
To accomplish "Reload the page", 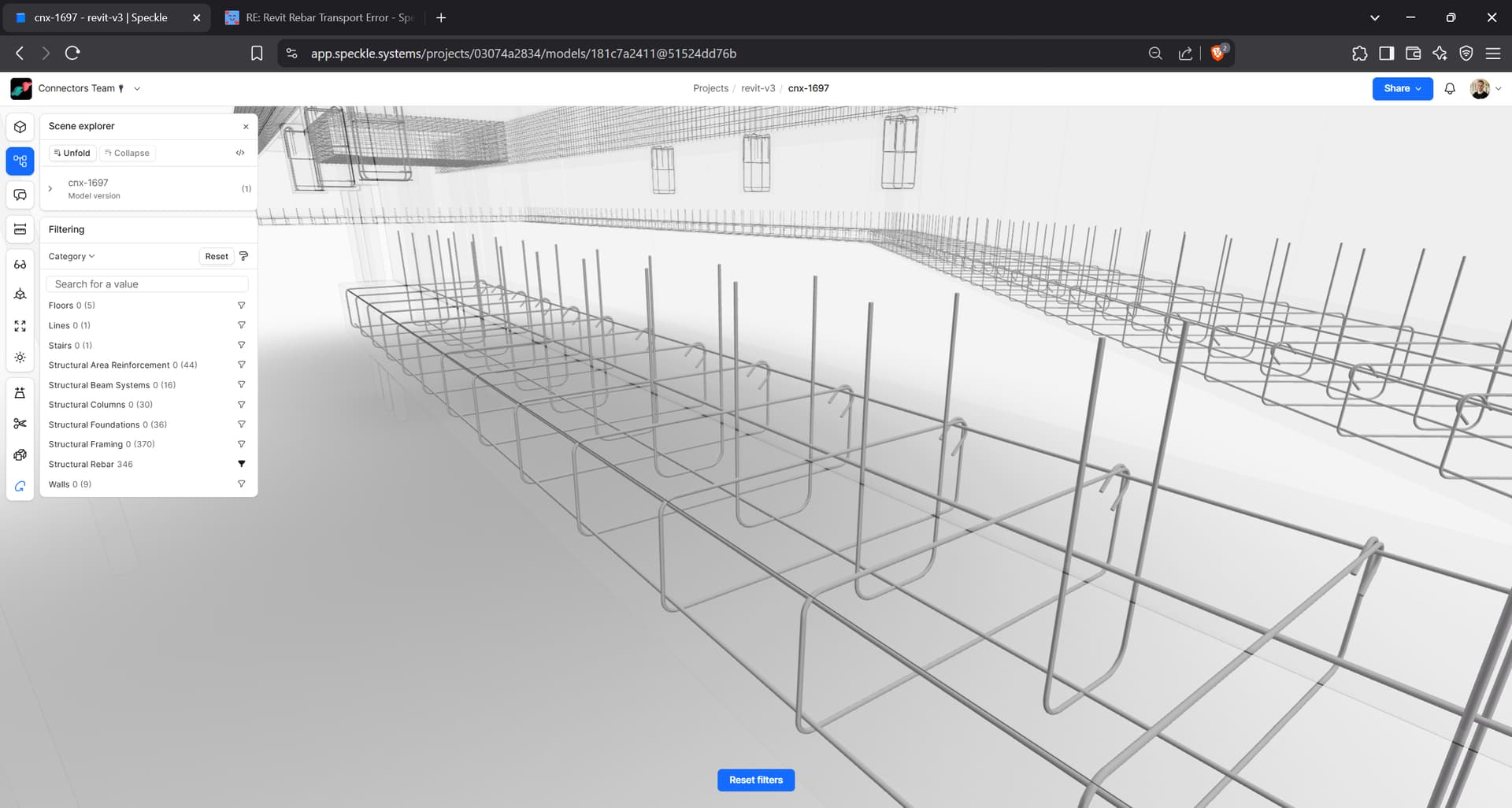I will [72, 54].
